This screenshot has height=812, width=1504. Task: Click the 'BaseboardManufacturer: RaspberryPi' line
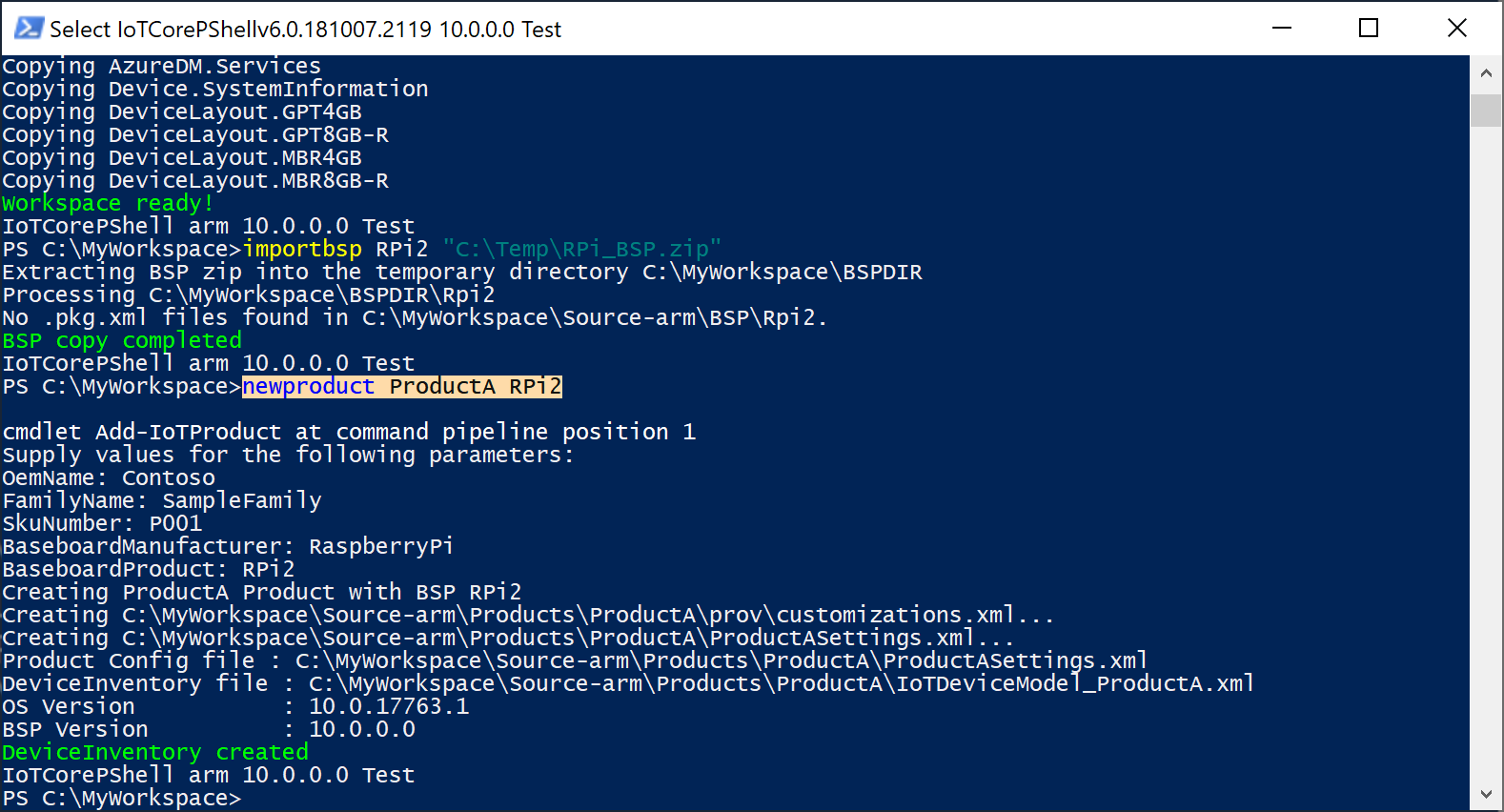point(228,546)
